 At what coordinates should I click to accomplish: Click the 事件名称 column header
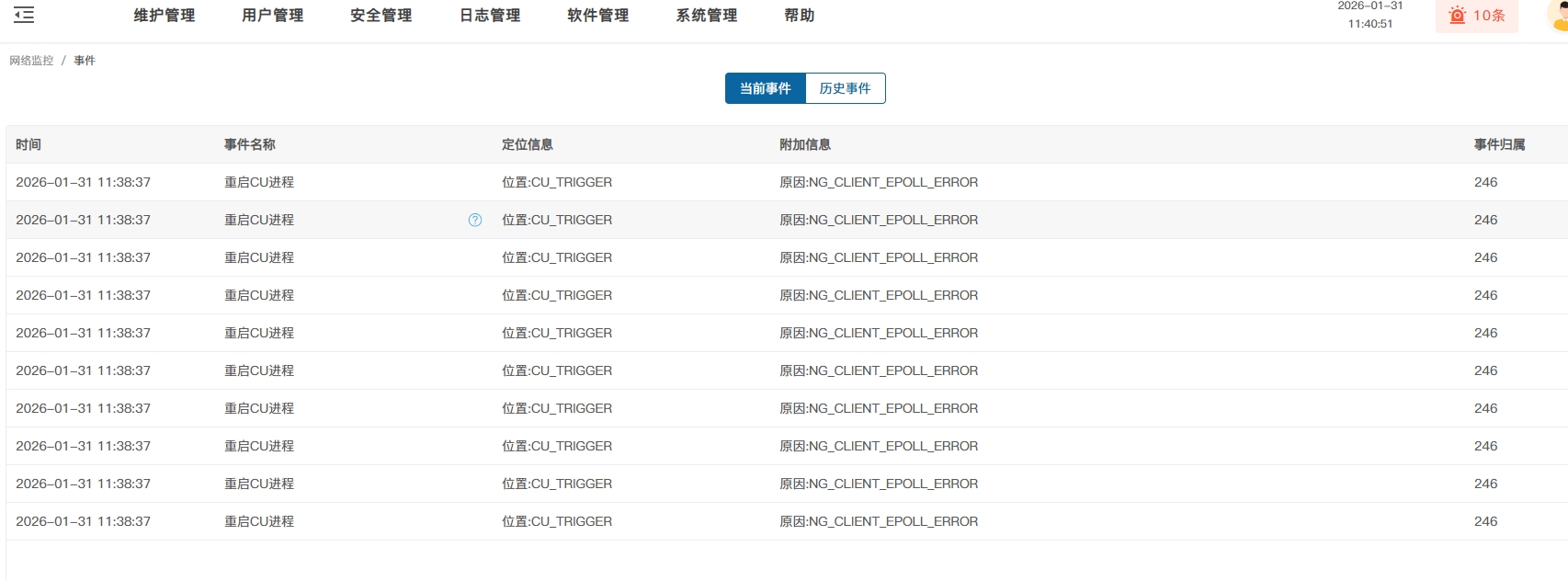[x=250, y=144]
